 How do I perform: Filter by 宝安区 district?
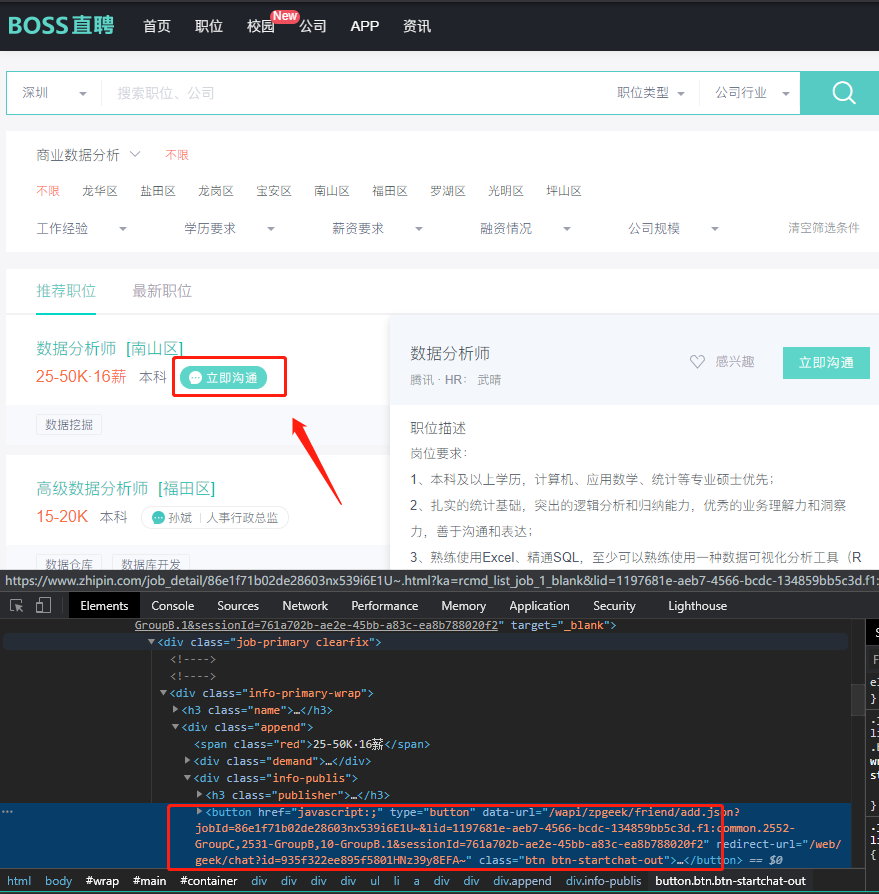tap(274, 191)
